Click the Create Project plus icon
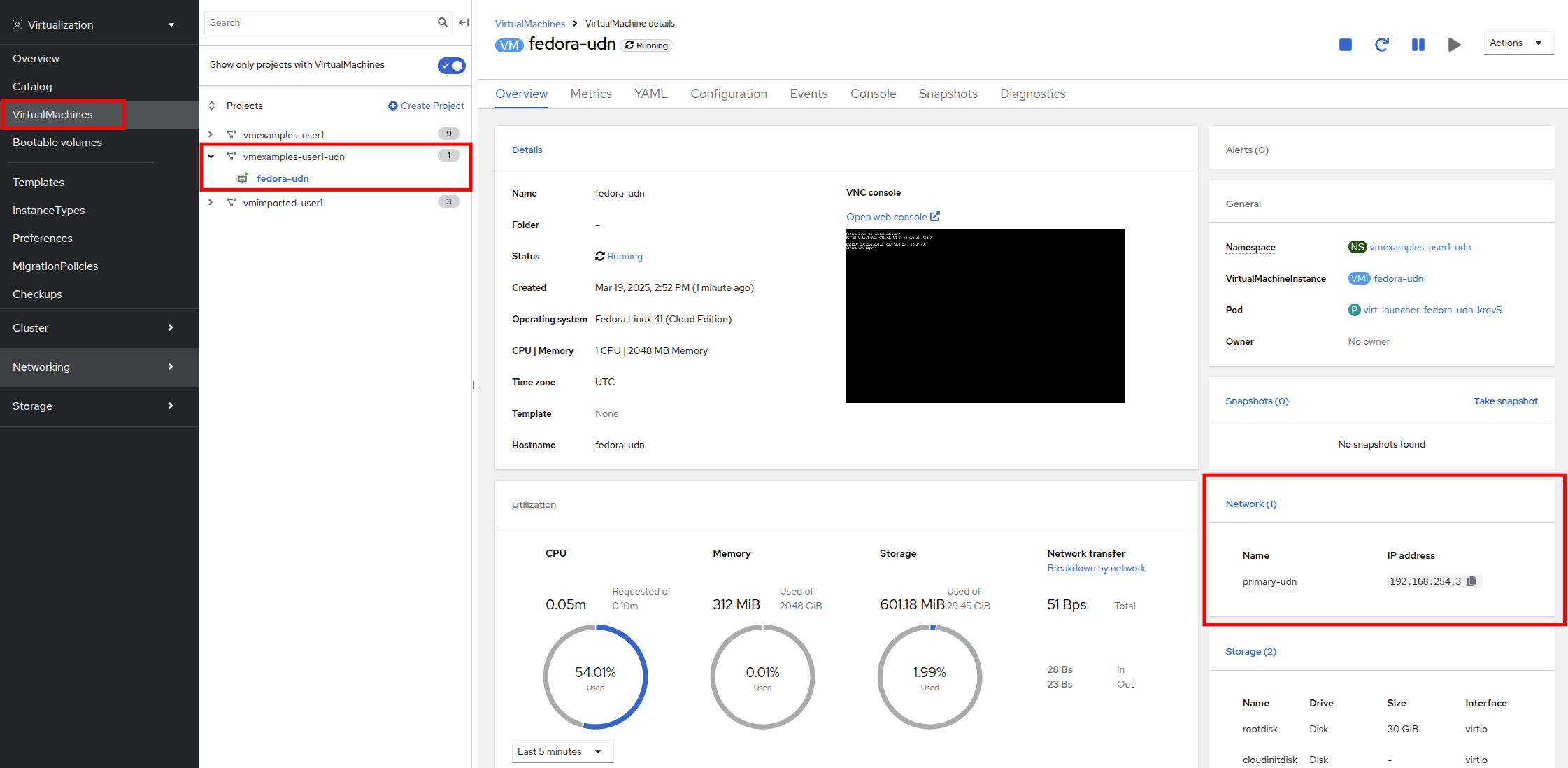Screen dimensions: 1568x768 click(392, 106)
